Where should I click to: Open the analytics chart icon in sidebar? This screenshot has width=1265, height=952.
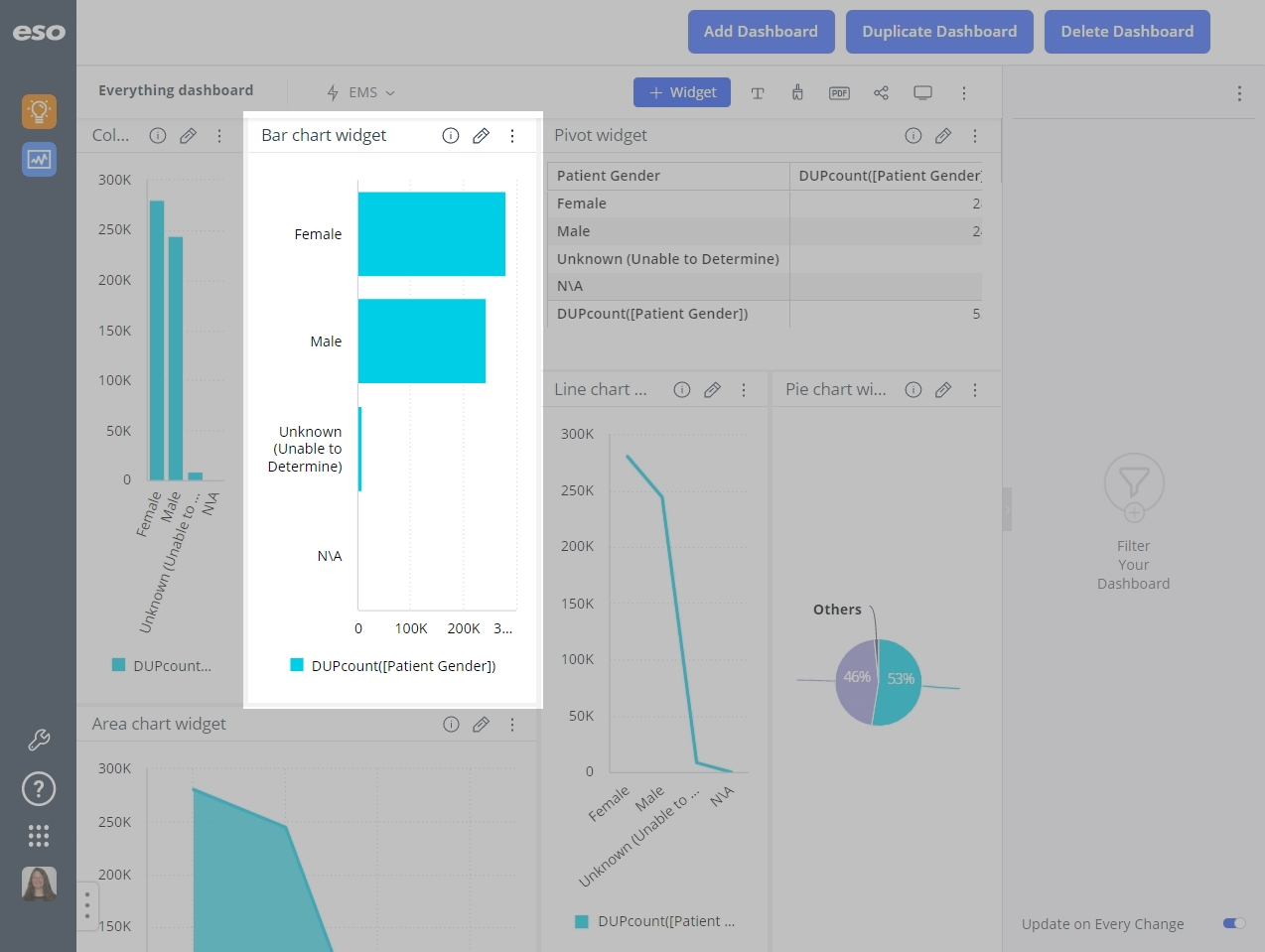tap(39, 159)
